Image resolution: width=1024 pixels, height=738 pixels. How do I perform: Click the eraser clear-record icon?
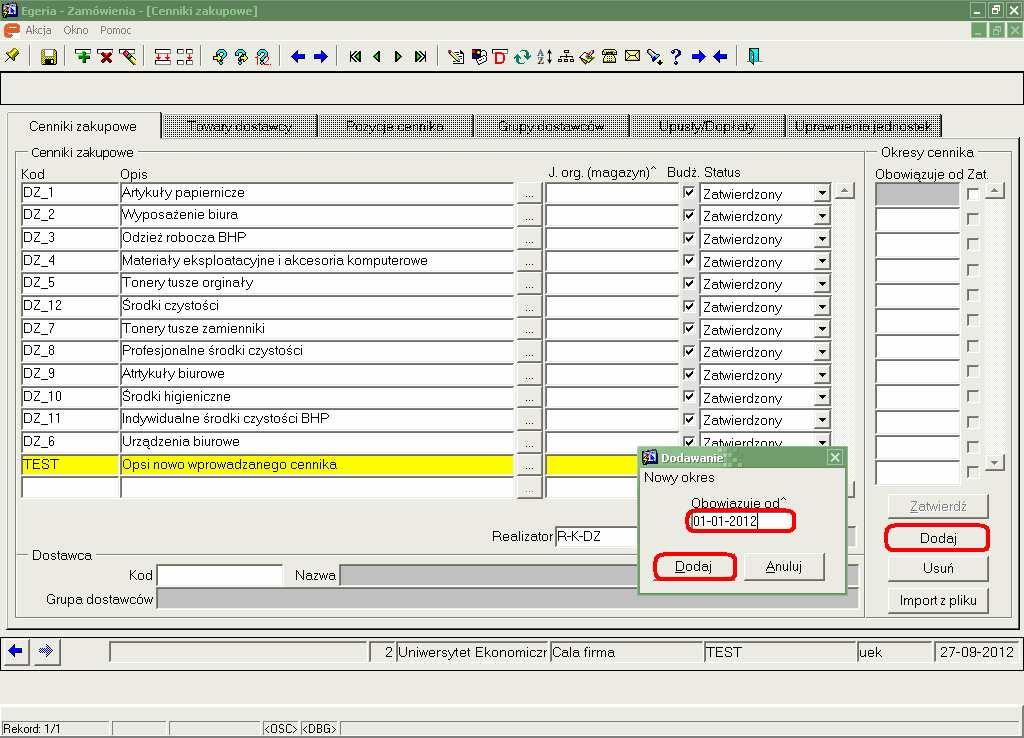coord(127,57)
